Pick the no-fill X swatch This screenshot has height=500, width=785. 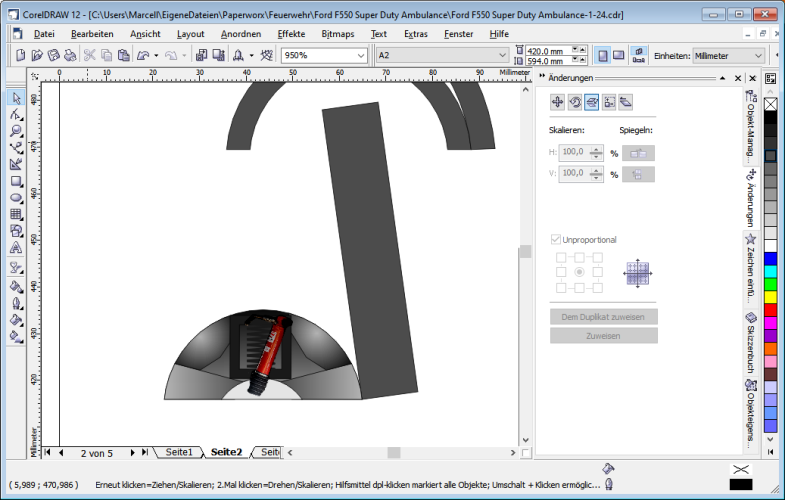[x=770, y=104]
